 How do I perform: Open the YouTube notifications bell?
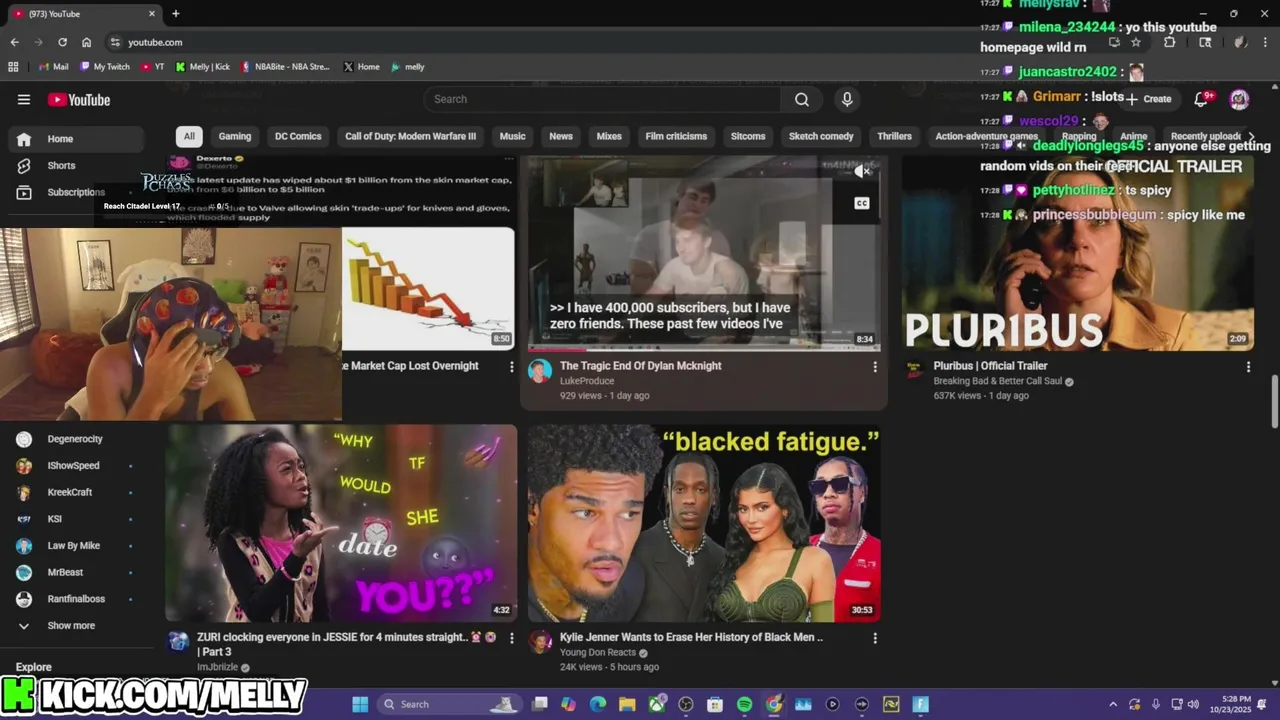click(1202, 99)
